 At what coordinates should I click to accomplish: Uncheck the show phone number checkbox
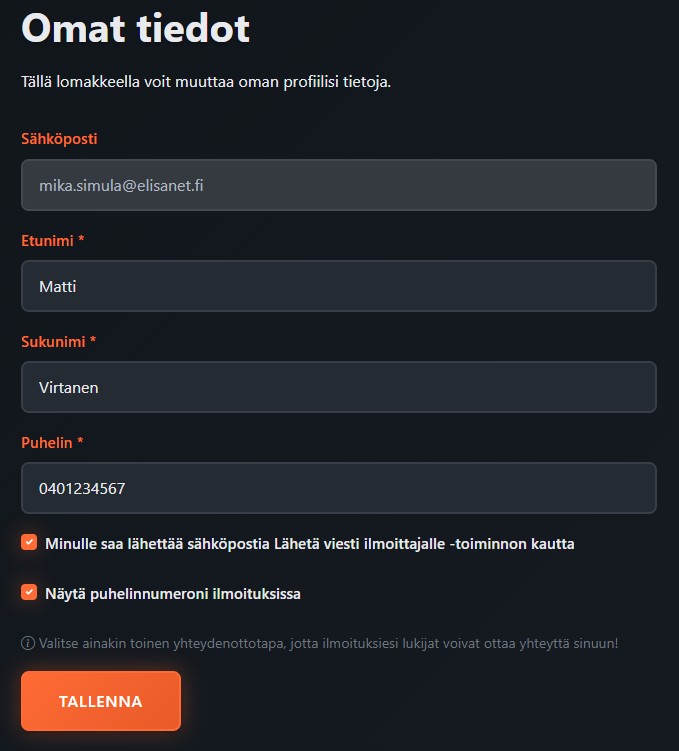[x=29, y=593]
